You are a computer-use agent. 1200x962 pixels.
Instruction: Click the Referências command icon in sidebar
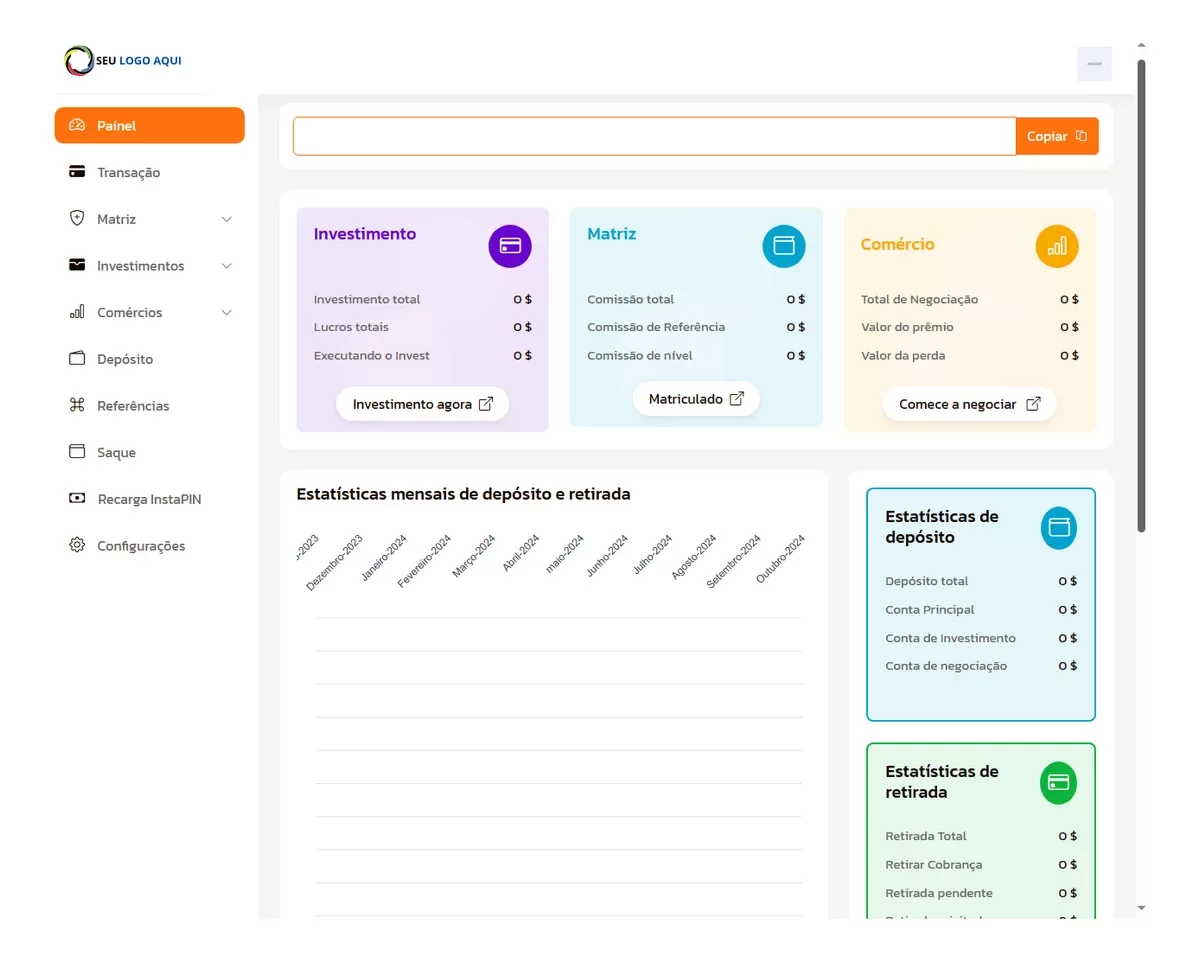pyautogui.click(x=77, y=405)
